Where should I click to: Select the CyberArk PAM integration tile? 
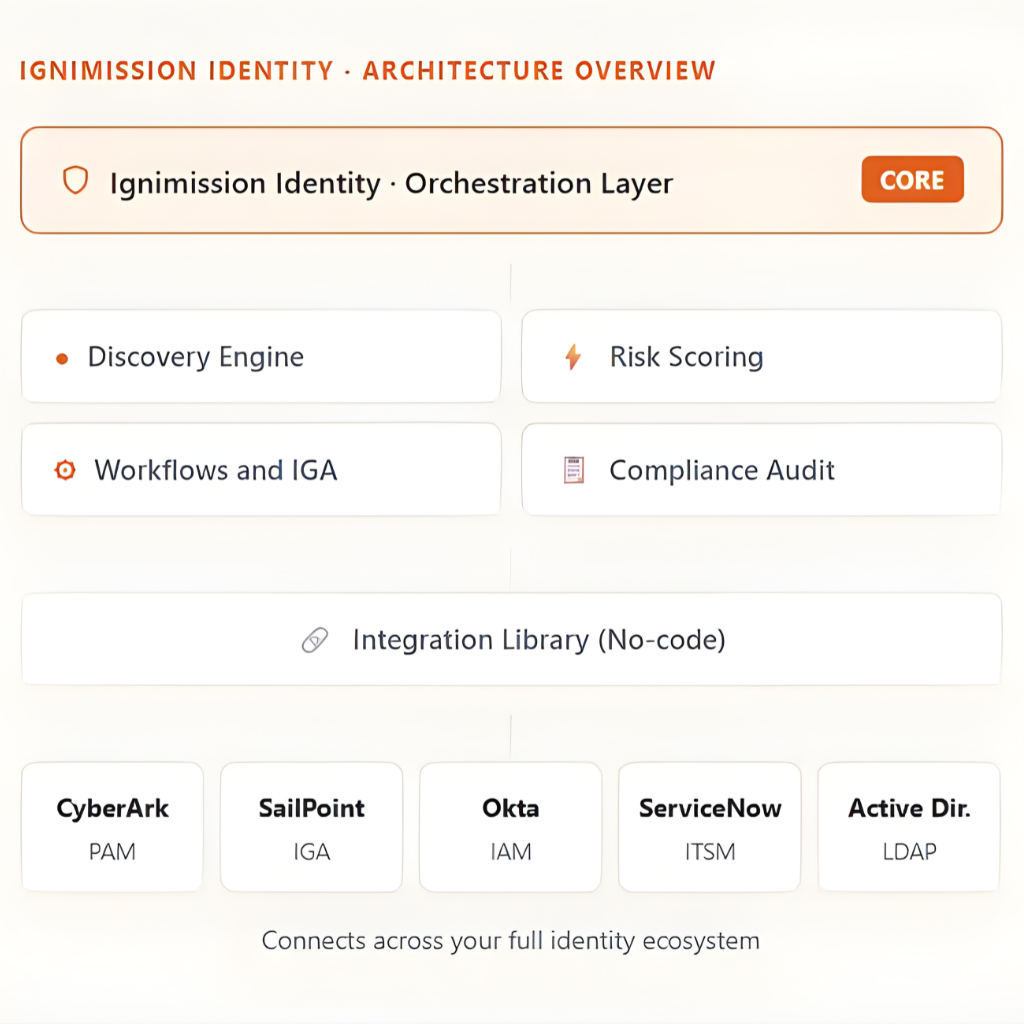(x=112, y=827)
